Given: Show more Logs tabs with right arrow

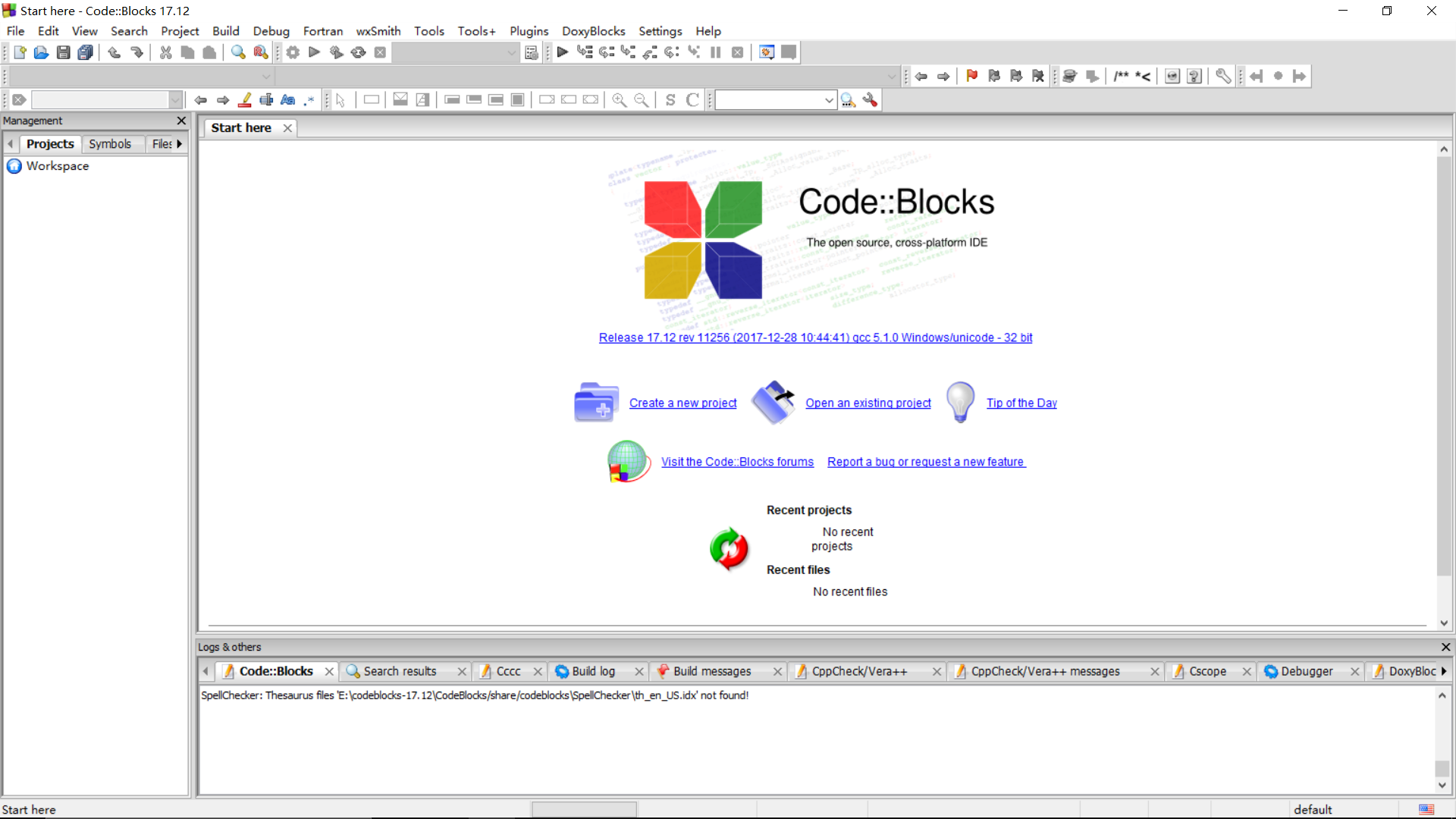Looking at the screenshot, I should 1444,671.
